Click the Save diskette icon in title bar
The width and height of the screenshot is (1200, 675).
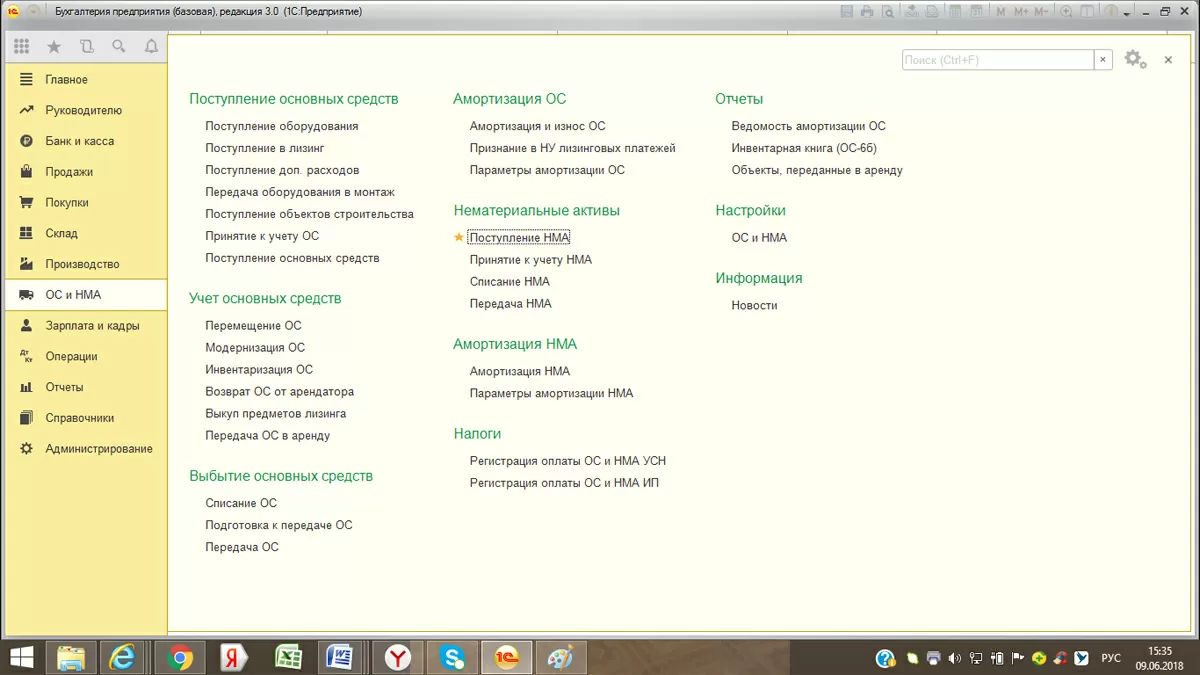(846, 12)
